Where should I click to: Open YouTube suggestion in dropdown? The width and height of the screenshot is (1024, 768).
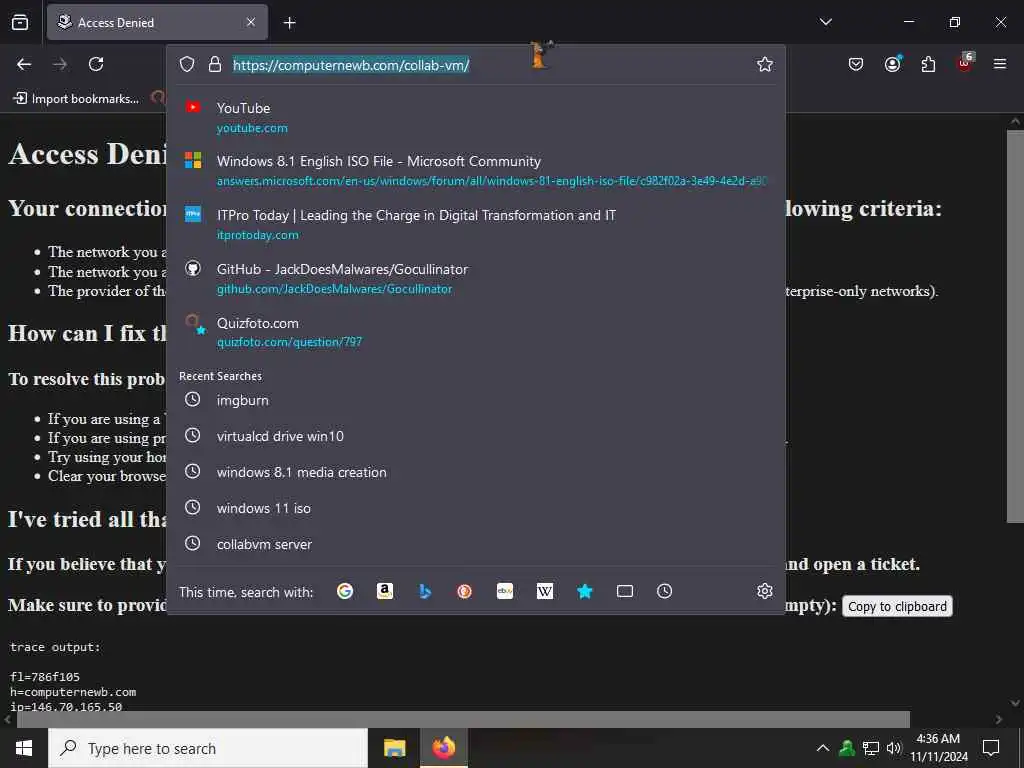475,117
